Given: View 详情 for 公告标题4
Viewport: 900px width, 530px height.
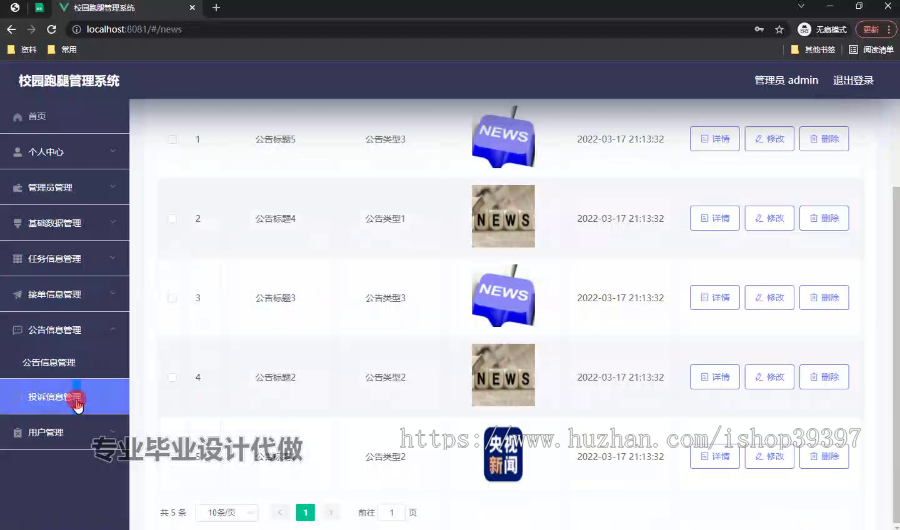Looking at the screenshot, I should [x=715, y=218].
